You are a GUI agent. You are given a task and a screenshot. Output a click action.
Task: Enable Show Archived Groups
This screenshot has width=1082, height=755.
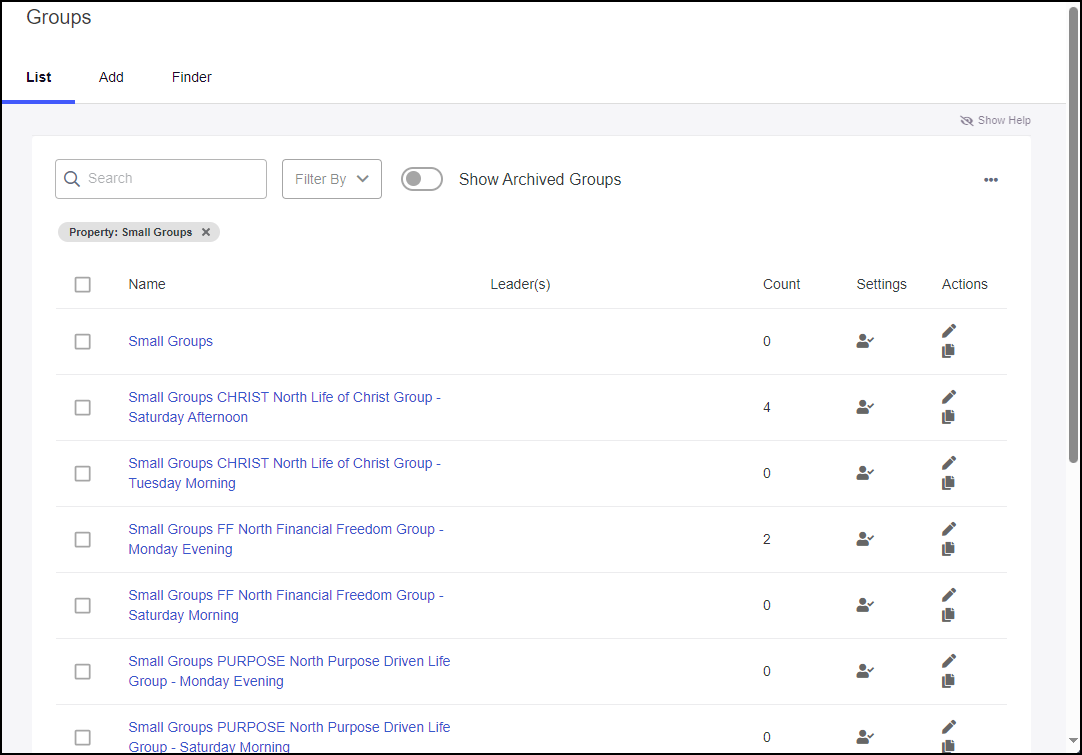[421, 179]
